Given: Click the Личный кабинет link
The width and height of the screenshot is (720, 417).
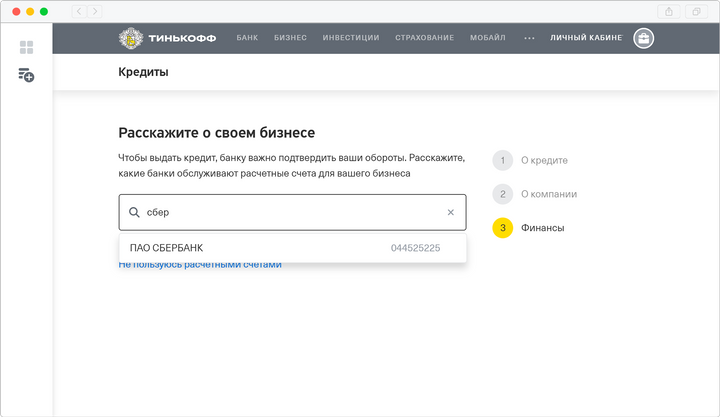Looking at the screenshot, I should (x=586, y=38).
